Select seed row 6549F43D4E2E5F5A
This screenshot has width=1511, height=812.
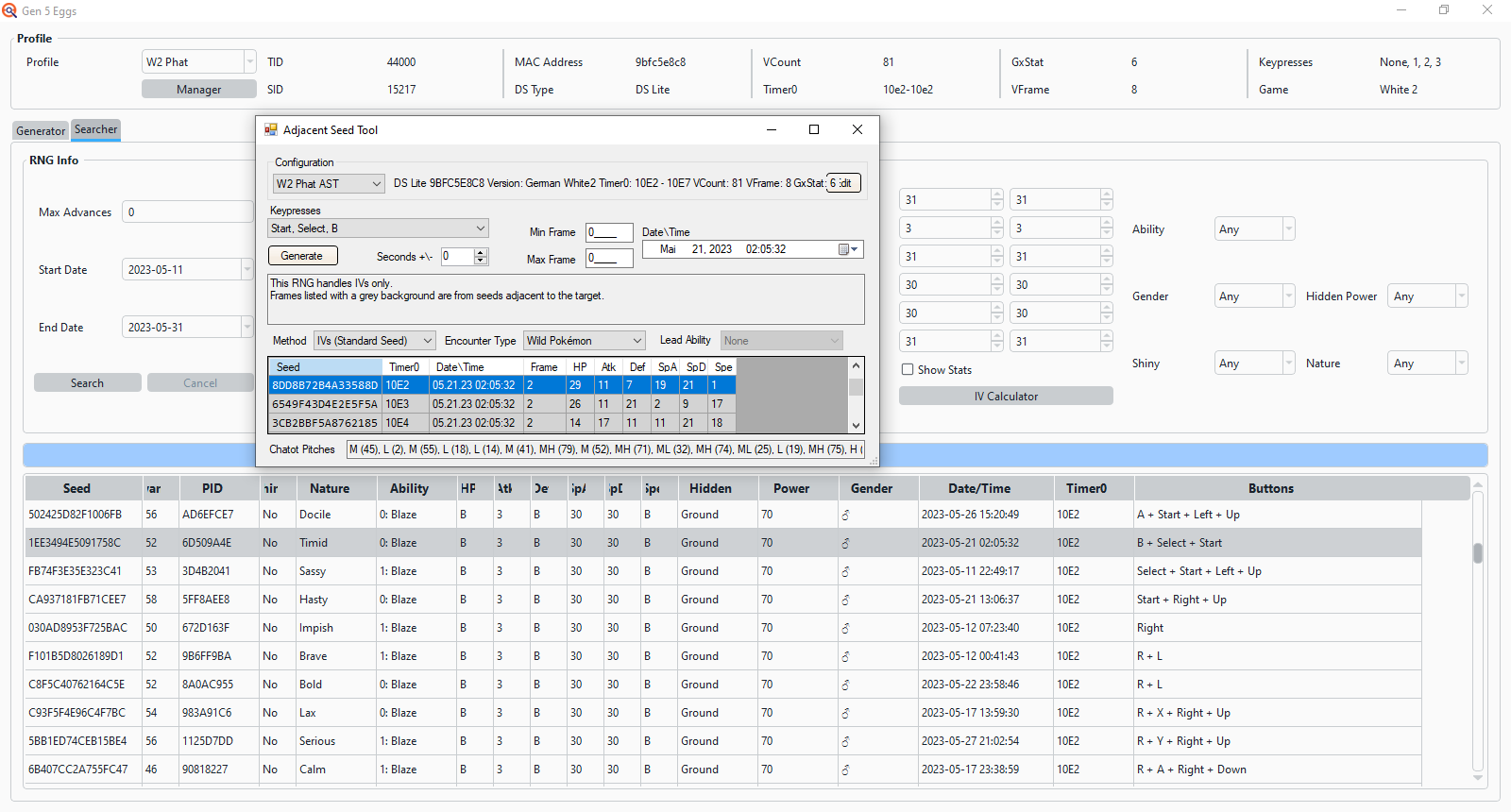pyautogui.click(x=501, y=404)
